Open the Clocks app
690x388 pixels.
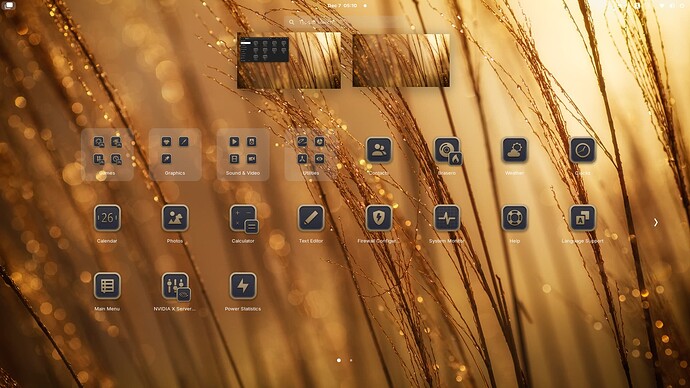583,150
